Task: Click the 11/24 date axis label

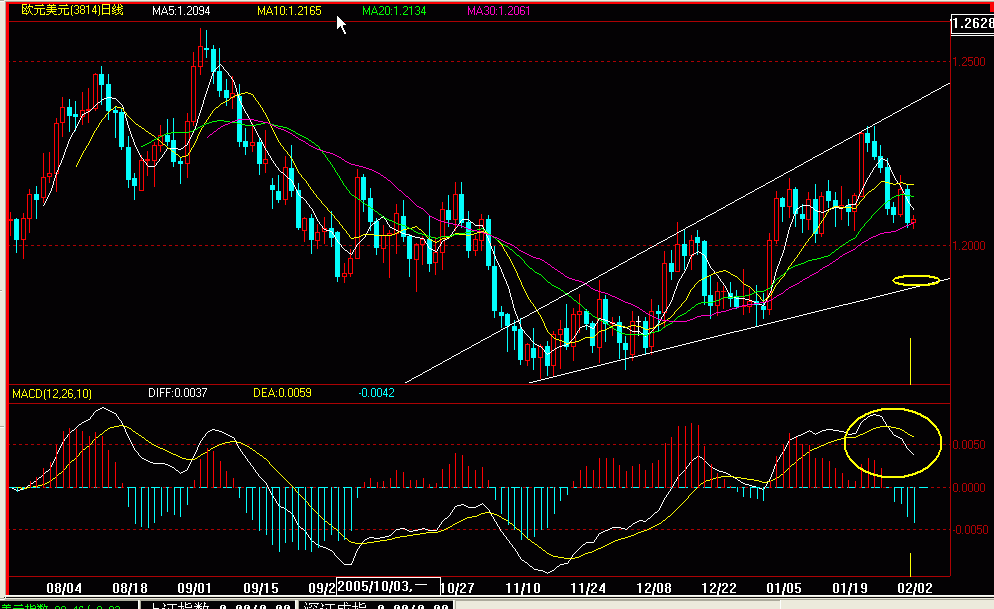Action: pyautogui.click(x=588, y=588)
